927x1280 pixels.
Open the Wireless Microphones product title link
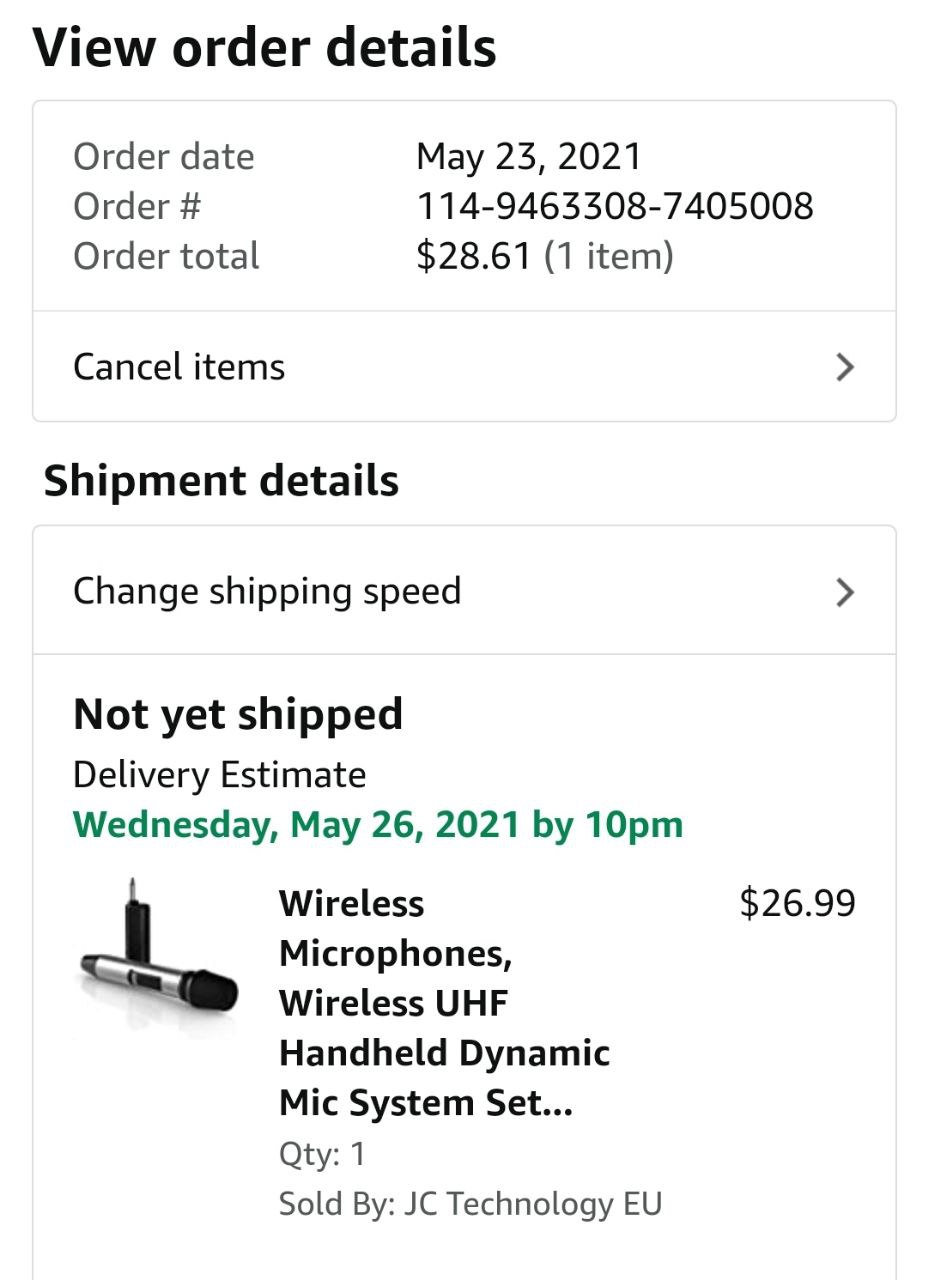pos(444,1003)
